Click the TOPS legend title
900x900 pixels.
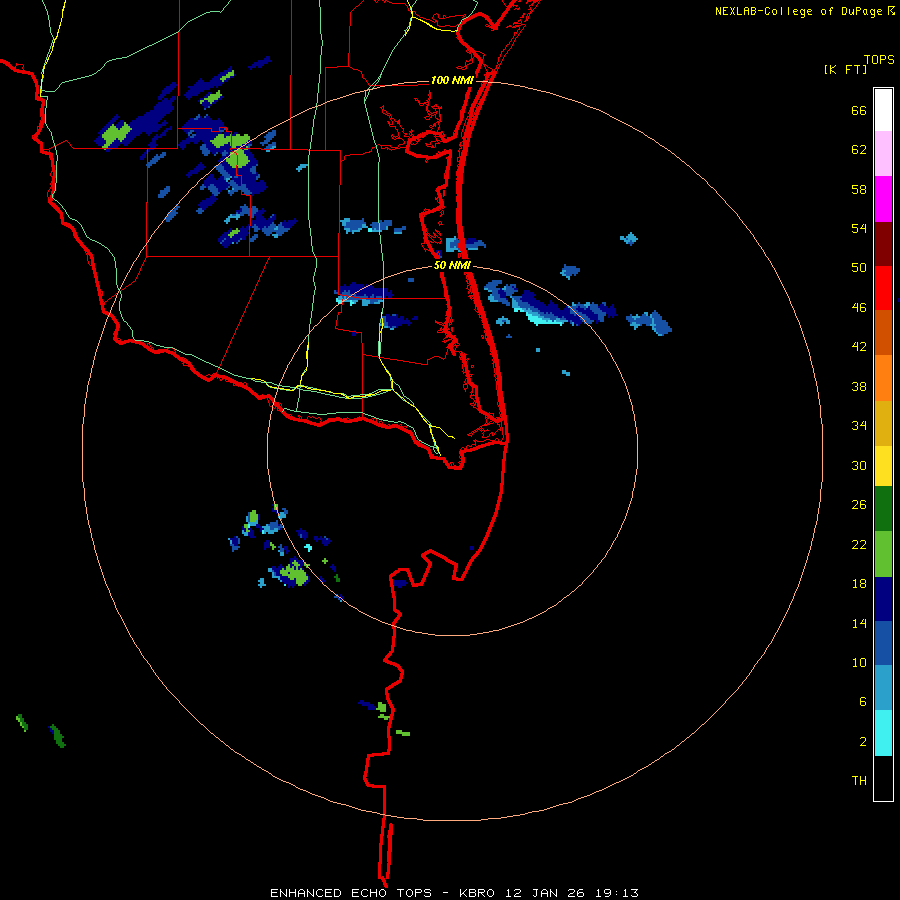(x=879, y=60)
